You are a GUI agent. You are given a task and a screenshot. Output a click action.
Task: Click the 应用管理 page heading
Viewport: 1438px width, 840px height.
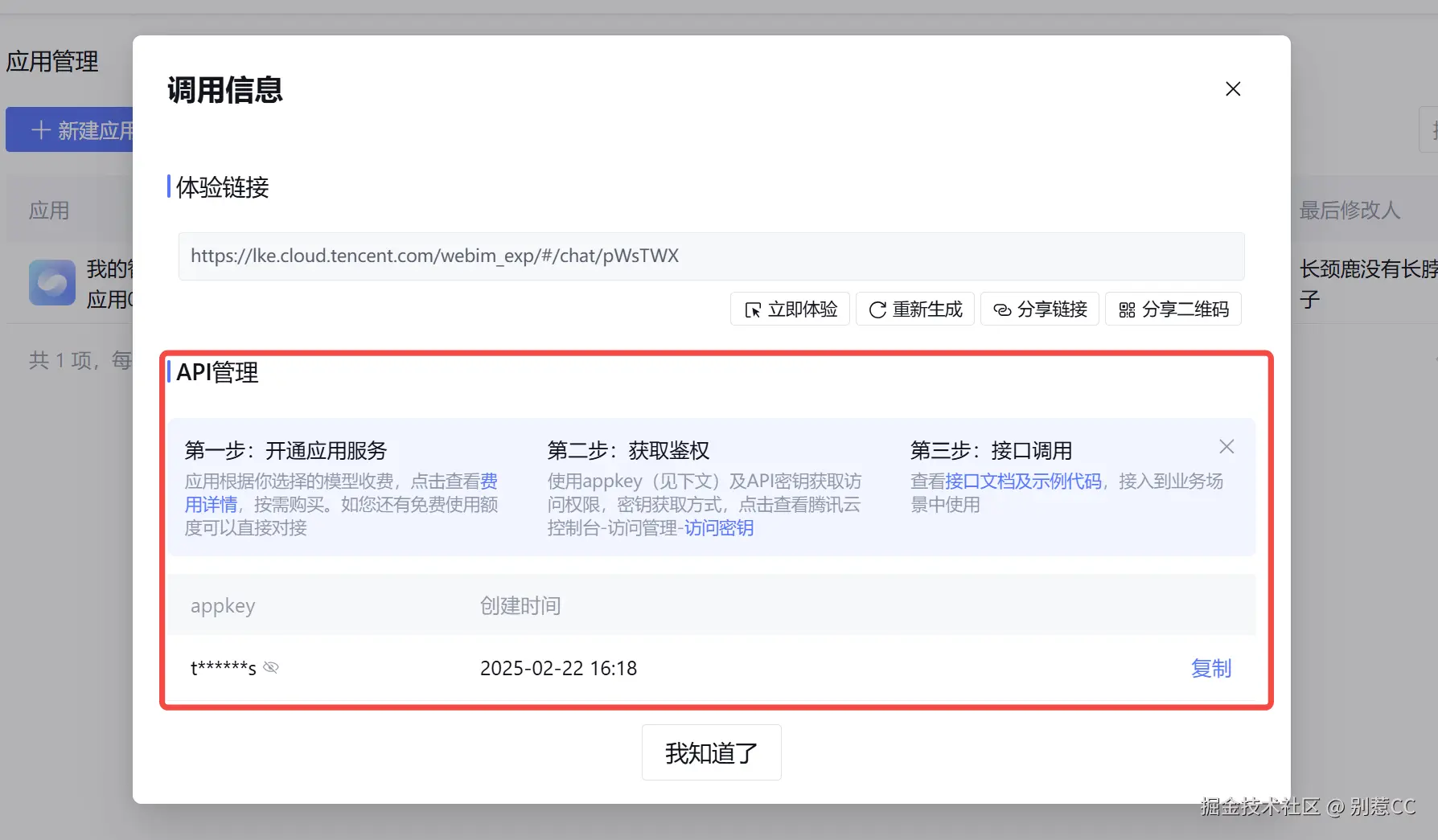tap(52, 61)
